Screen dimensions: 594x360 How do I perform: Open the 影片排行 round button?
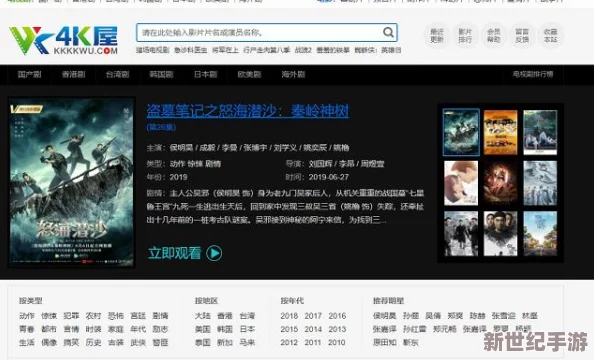point(465,35)
